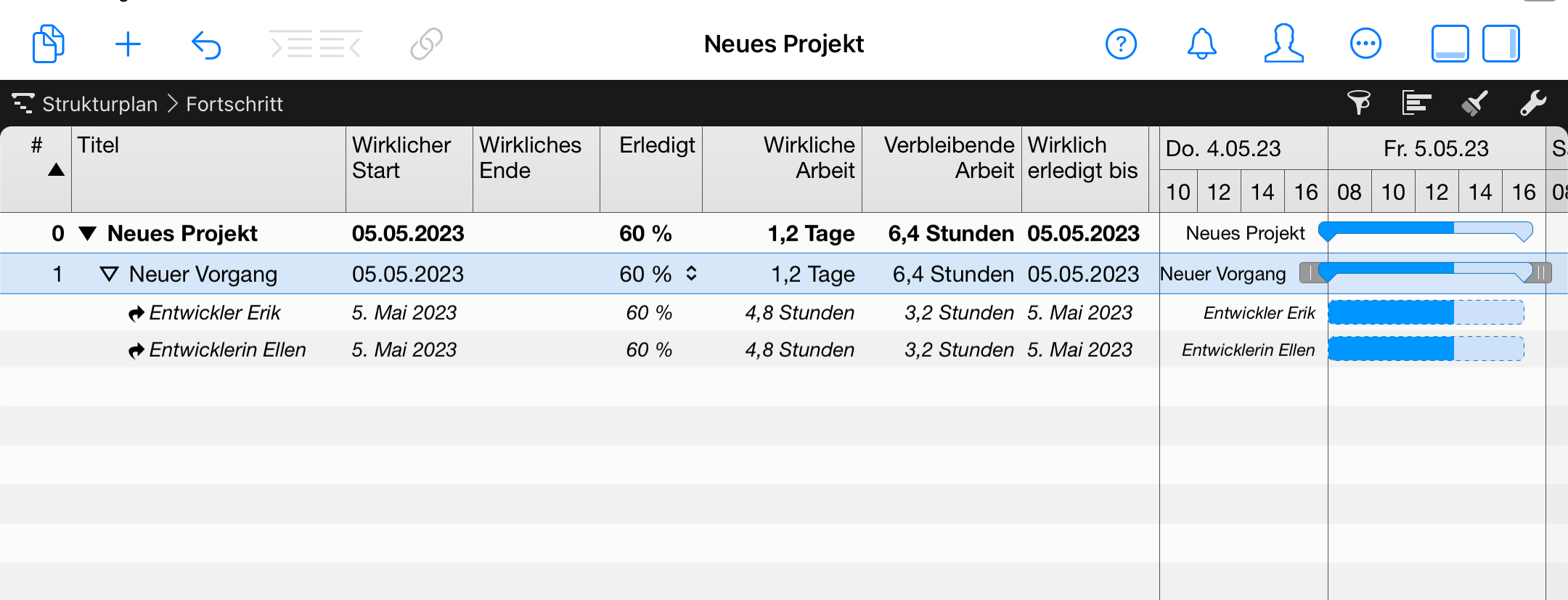This screenshot has height=600, width=1568.
Task: Tap the more options ellipsis icon
Action: 1366,43
